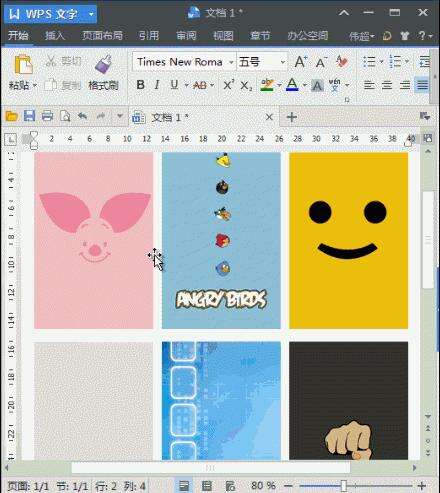Toggle strikethrough AB formatting

click(x=200, y=85)
